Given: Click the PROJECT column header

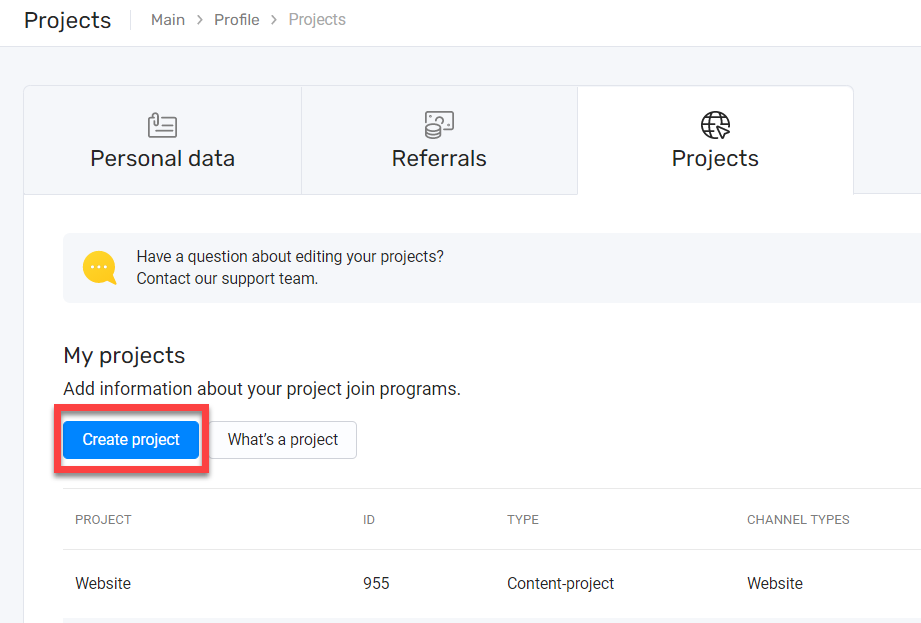Looking at the screenshot, I should [103, 520].
